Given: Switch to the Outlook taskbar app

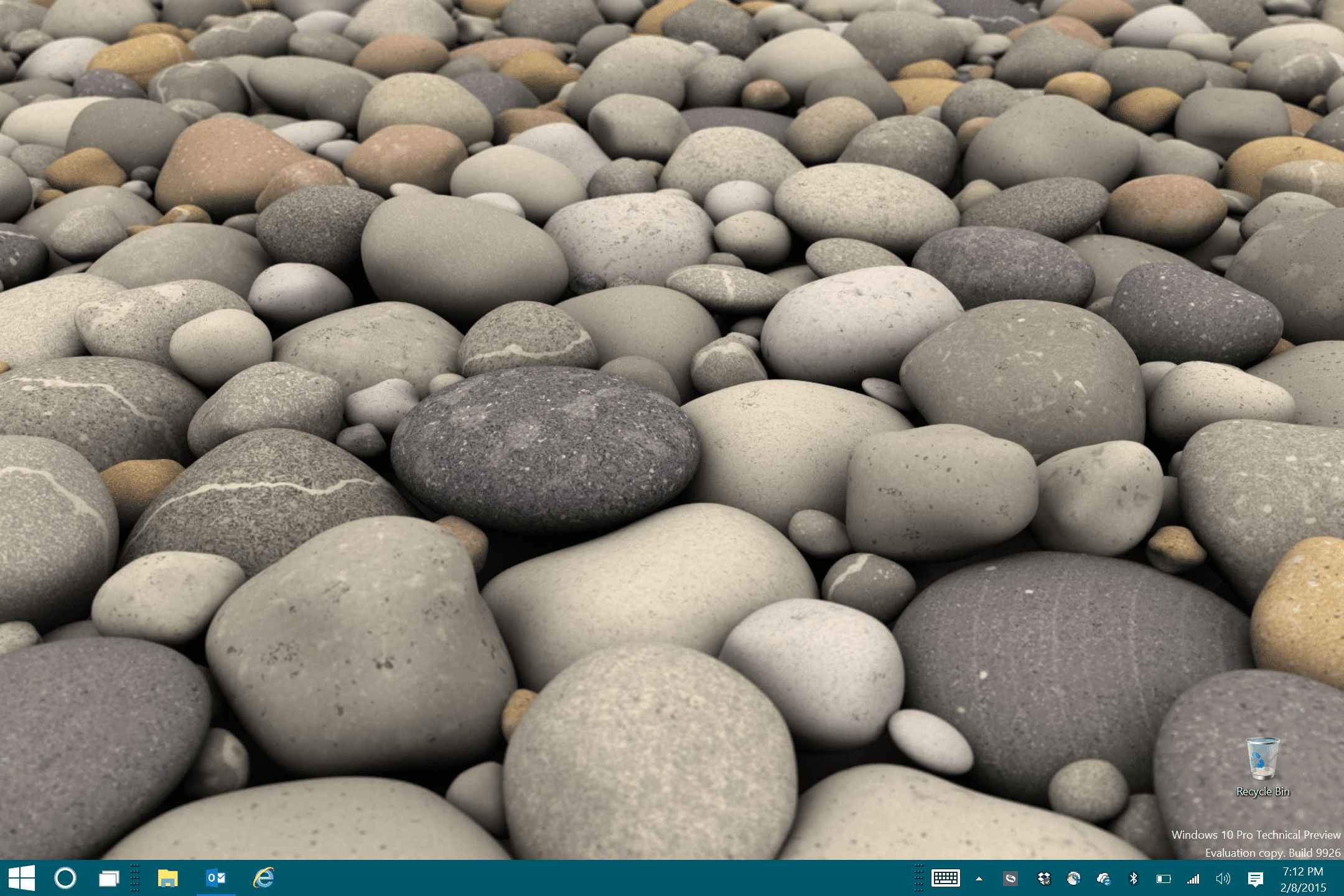Looking at the screenshot, I should tap(216, 878).
